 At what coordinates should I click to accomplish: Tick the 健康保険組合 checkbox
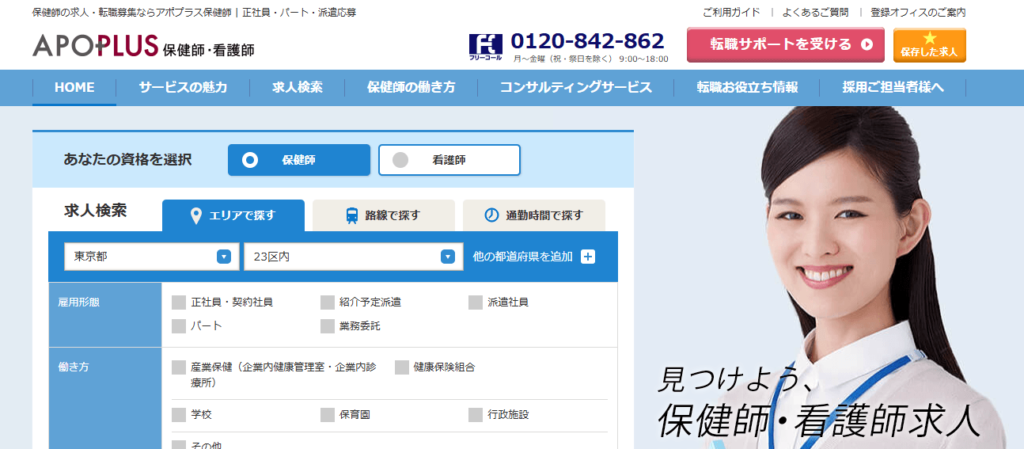pos(402,367)
